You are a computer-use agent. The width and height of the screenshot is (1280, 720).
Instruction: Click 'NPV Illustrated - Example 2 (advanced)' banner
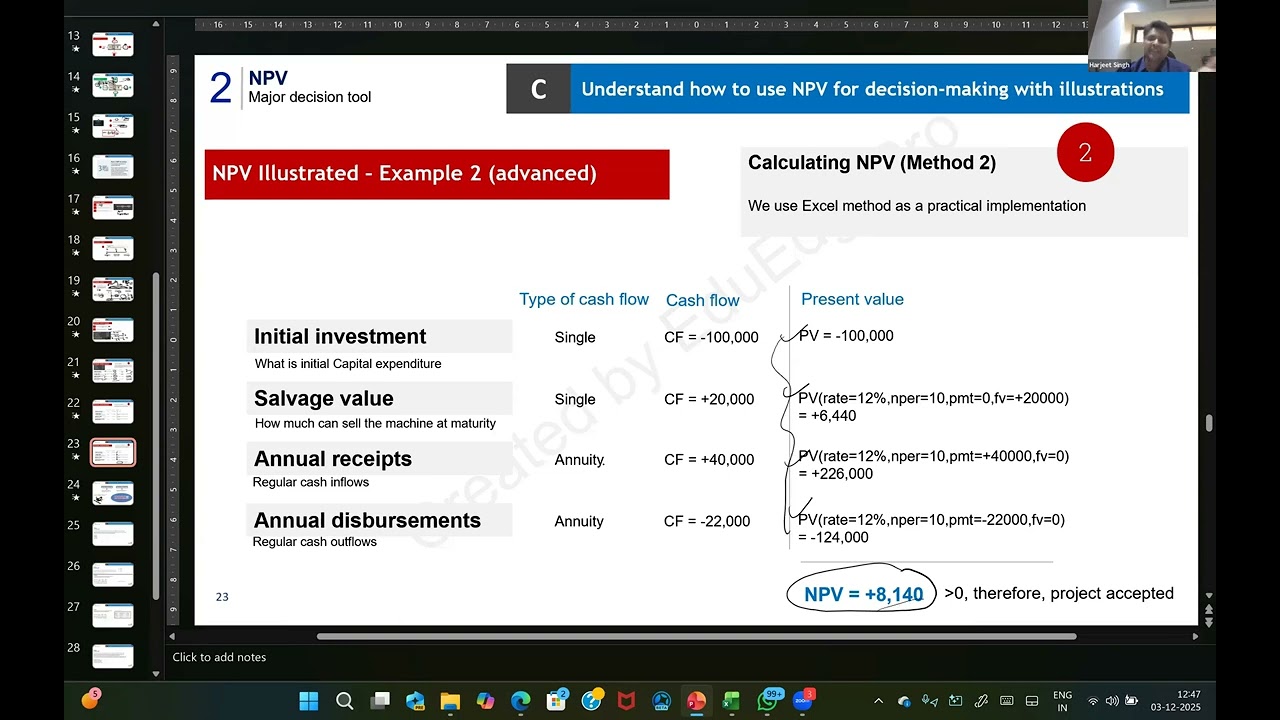(x=437, y=174)
